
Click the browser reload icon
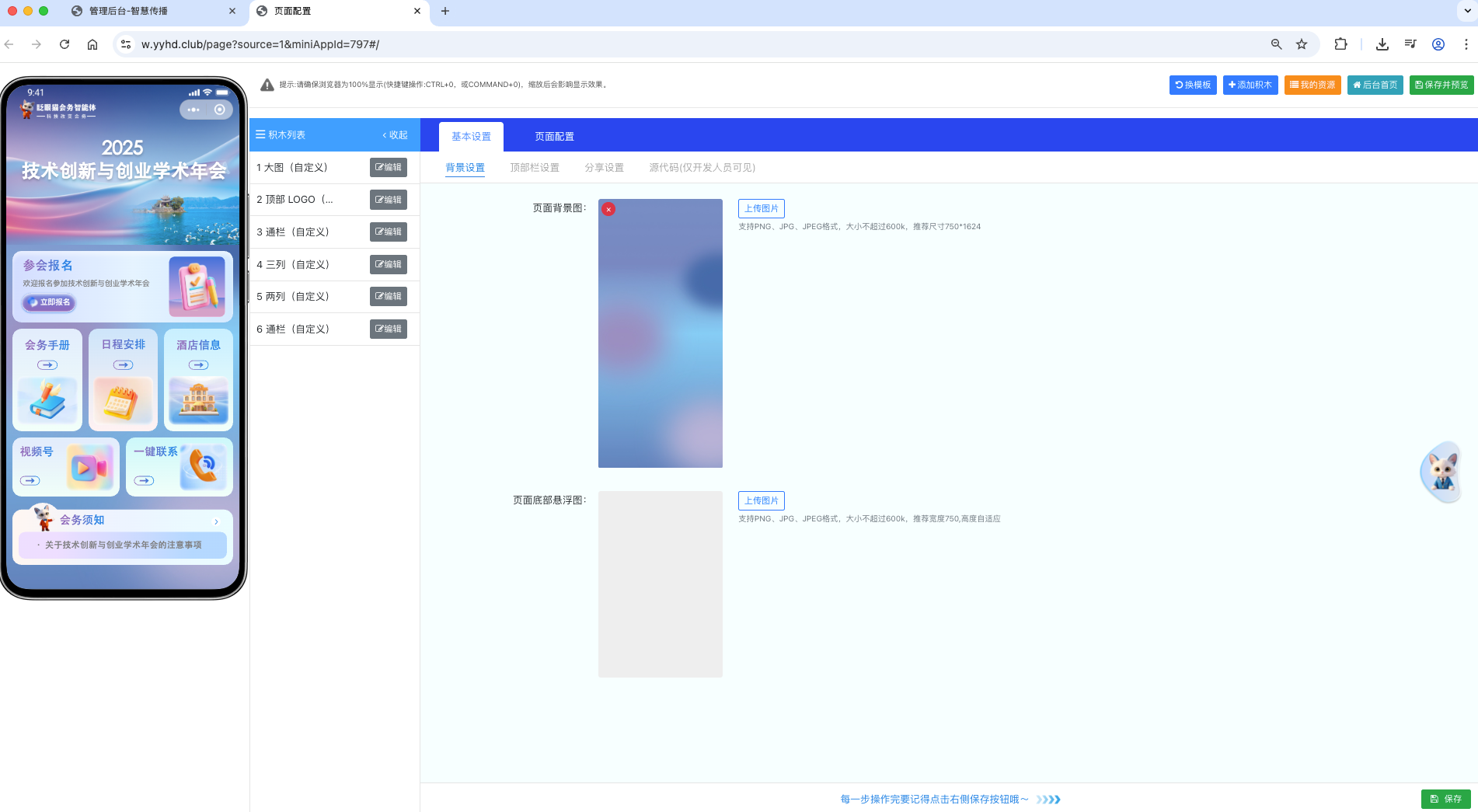[64, 44]
